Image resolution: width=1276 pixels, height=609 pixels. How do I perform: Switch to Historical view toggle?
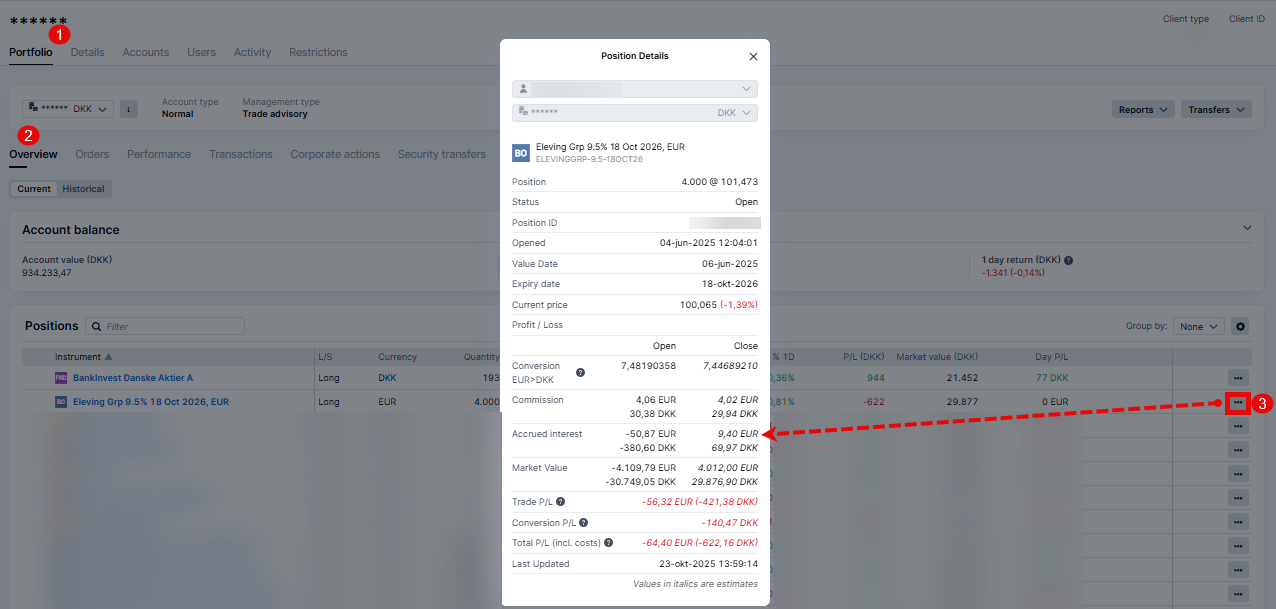coord(83,189)
